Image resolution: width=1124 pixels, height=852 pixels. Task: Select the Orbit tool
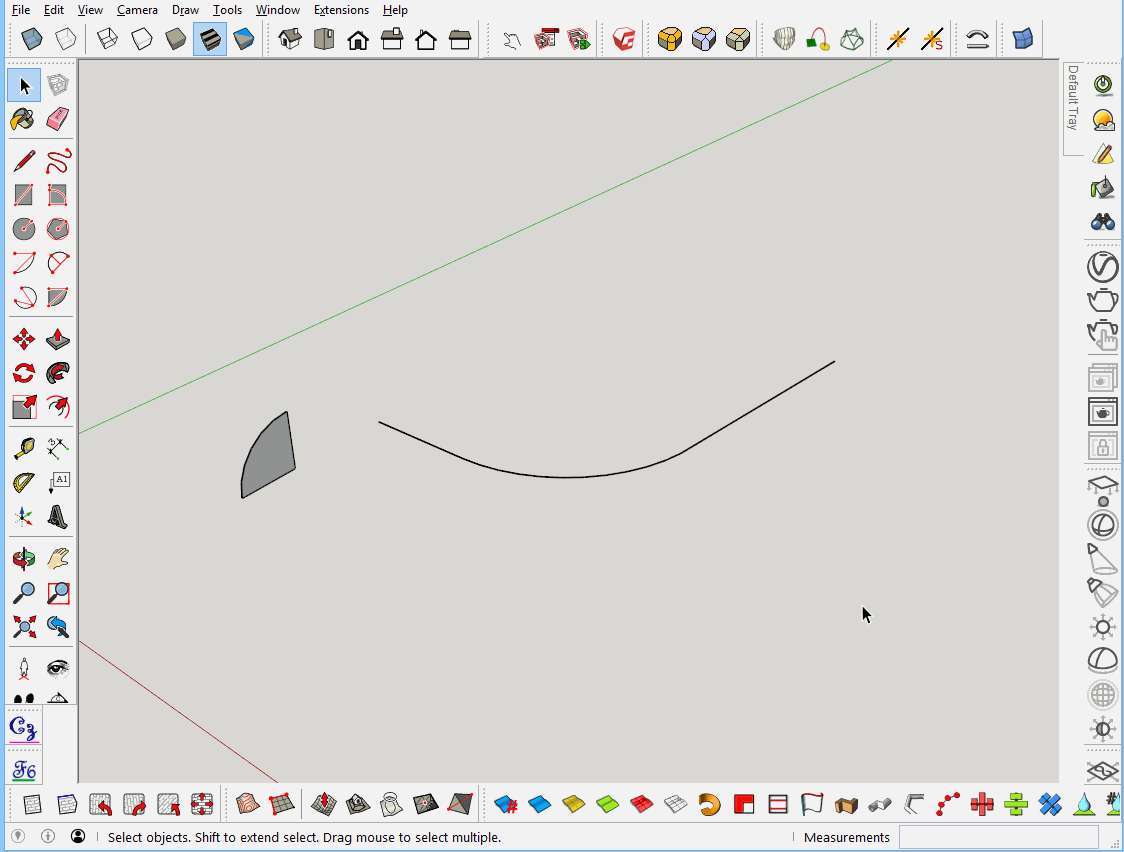click(x=24, y=559)
